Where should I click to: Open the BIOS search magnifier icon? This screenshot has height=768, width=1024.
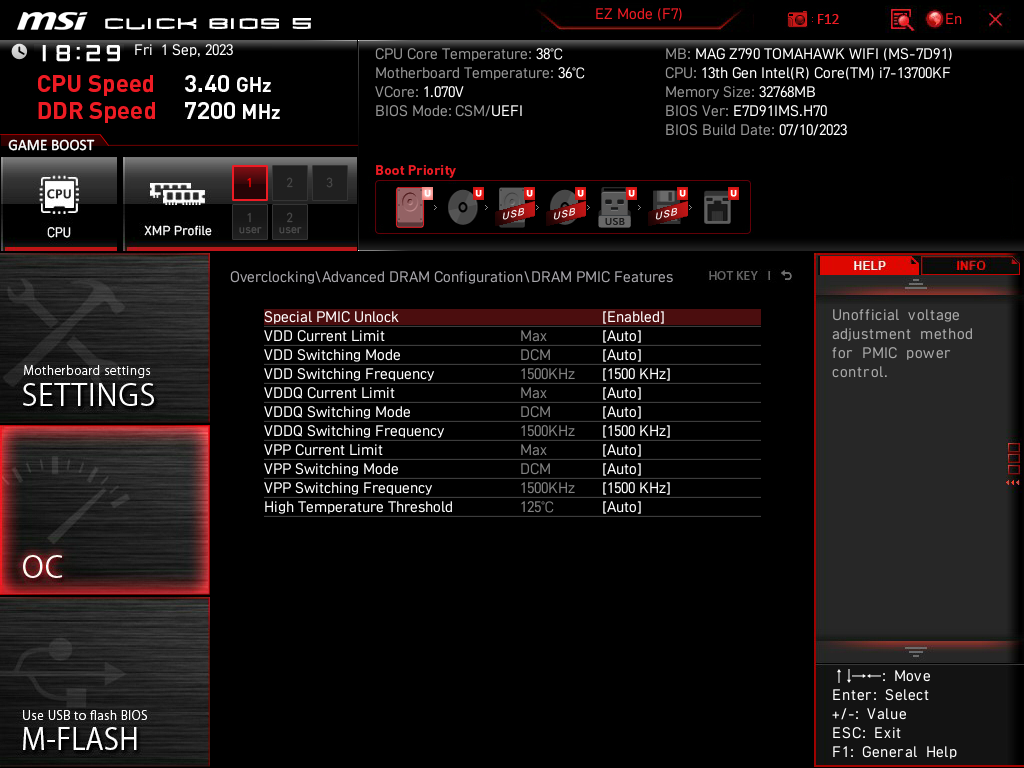pyautogui.click(x=901, y=20)
